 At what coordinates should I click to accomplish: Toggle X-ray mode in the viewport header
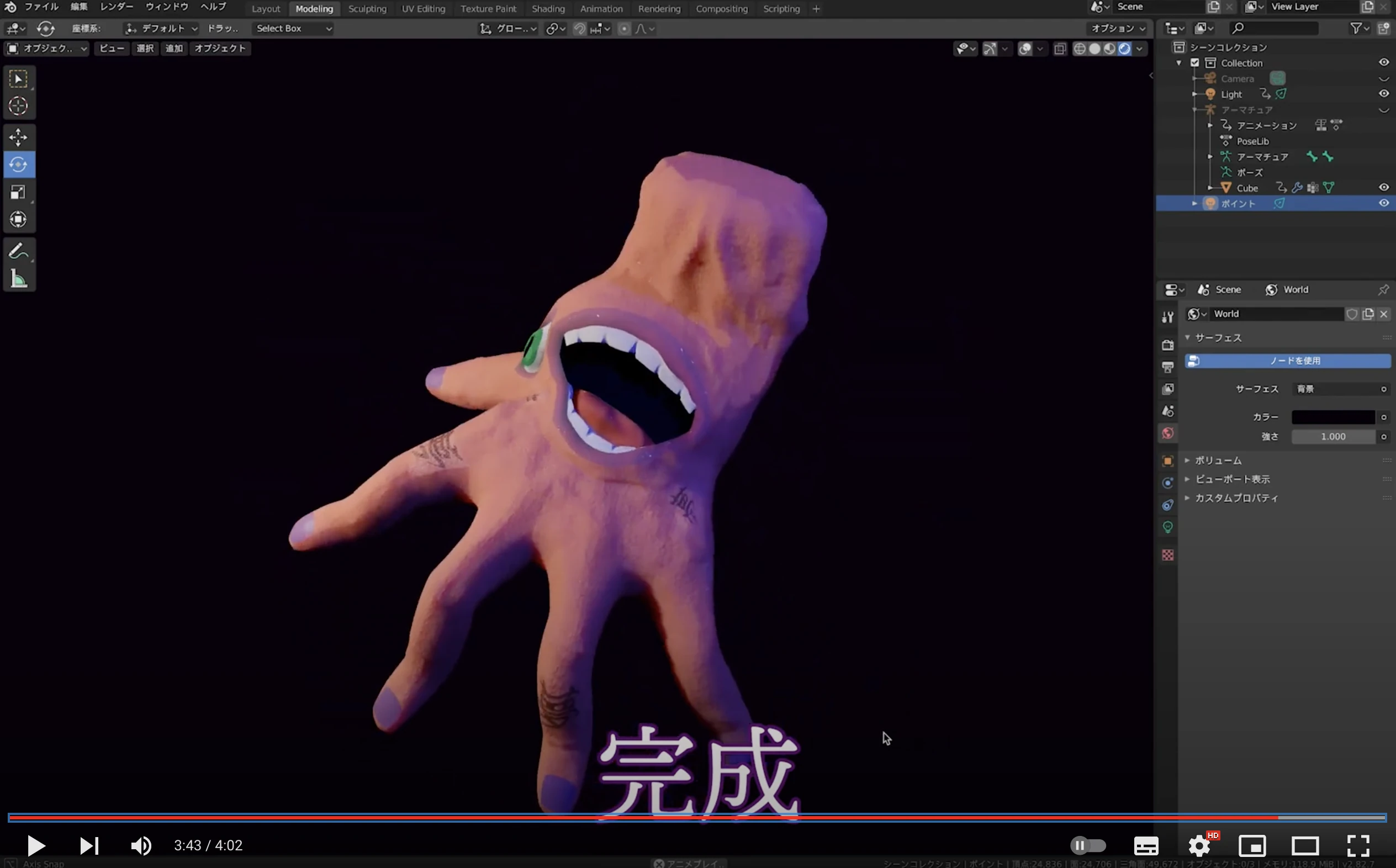click(x=1060, y=49)
